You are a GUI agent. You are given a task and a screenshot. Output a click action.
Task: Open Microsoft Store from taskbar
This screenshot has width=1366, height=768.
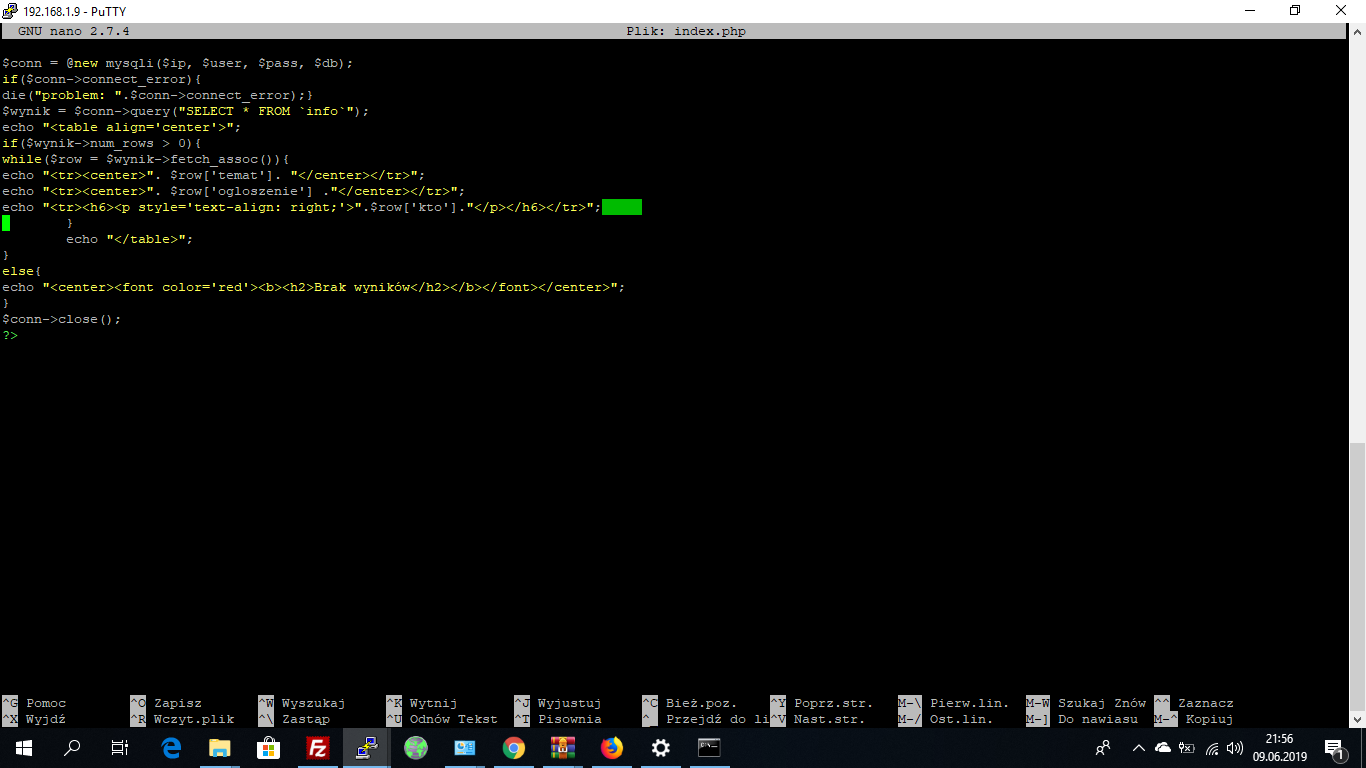(269, 748)
